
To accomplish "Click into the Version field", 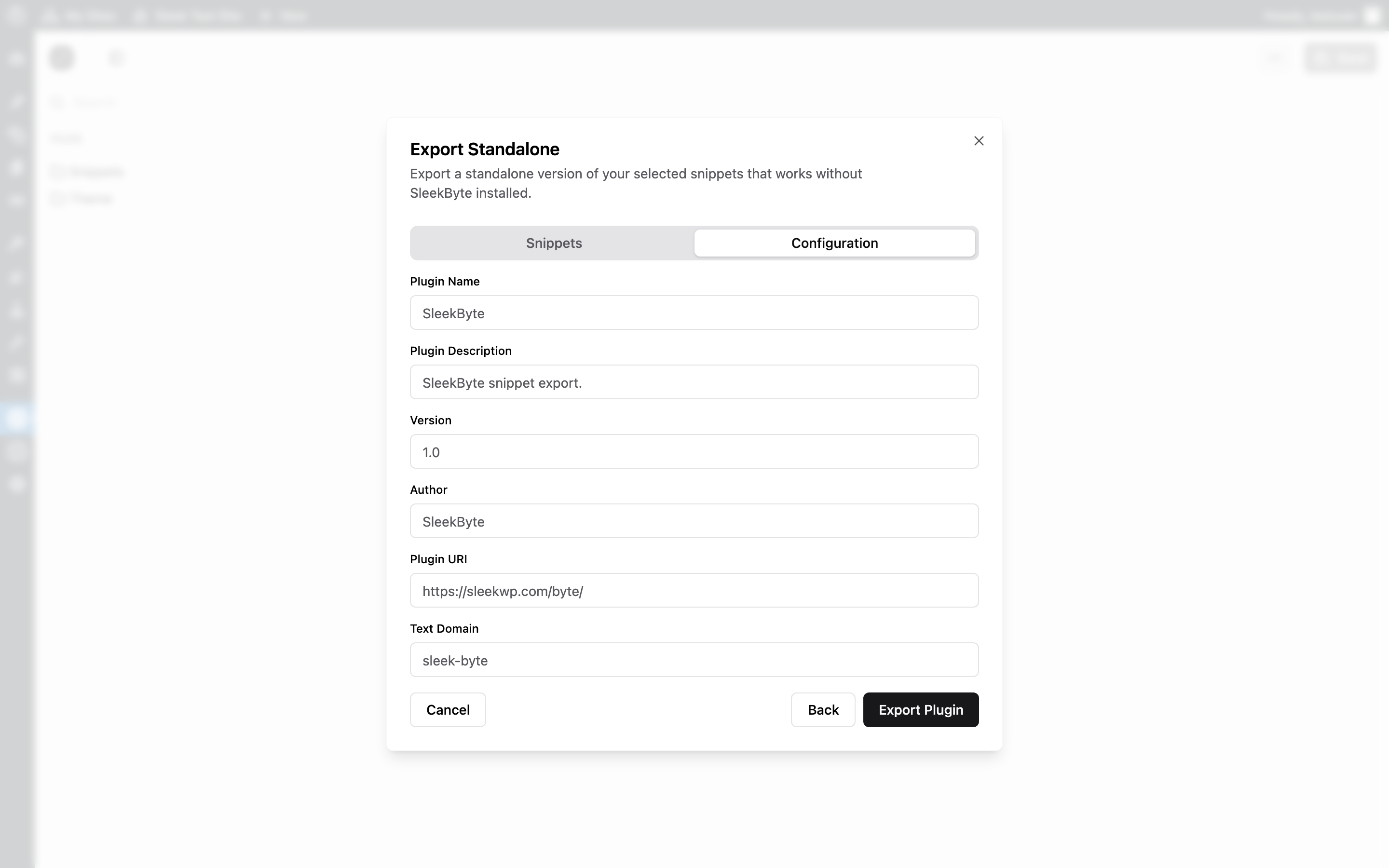I will (694, 452).
